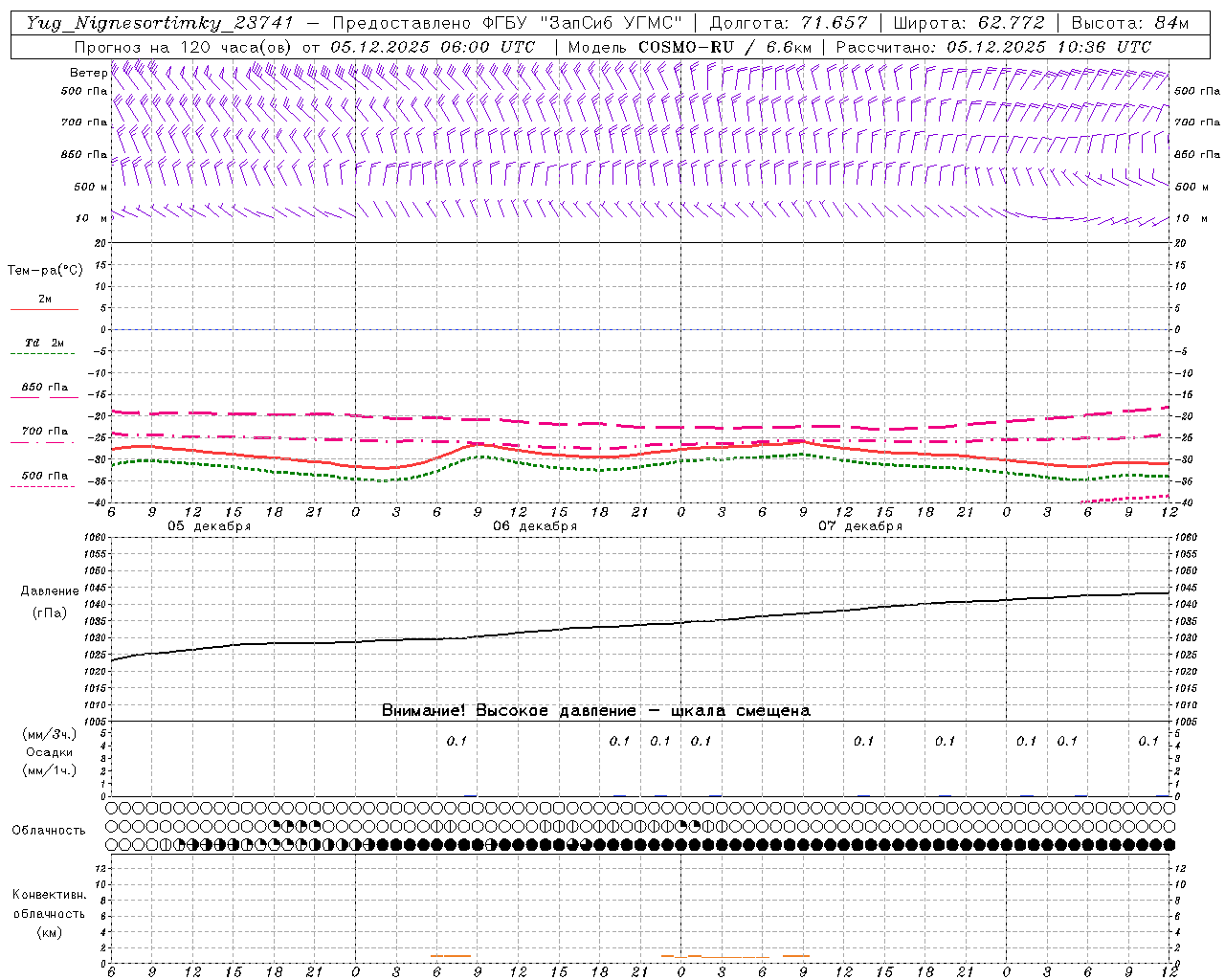This screenshot has width=1225, height=980.
Task: Click the forecast start time 05.12.2025 06:00 UTC
Action: click(x=433, y=47)
